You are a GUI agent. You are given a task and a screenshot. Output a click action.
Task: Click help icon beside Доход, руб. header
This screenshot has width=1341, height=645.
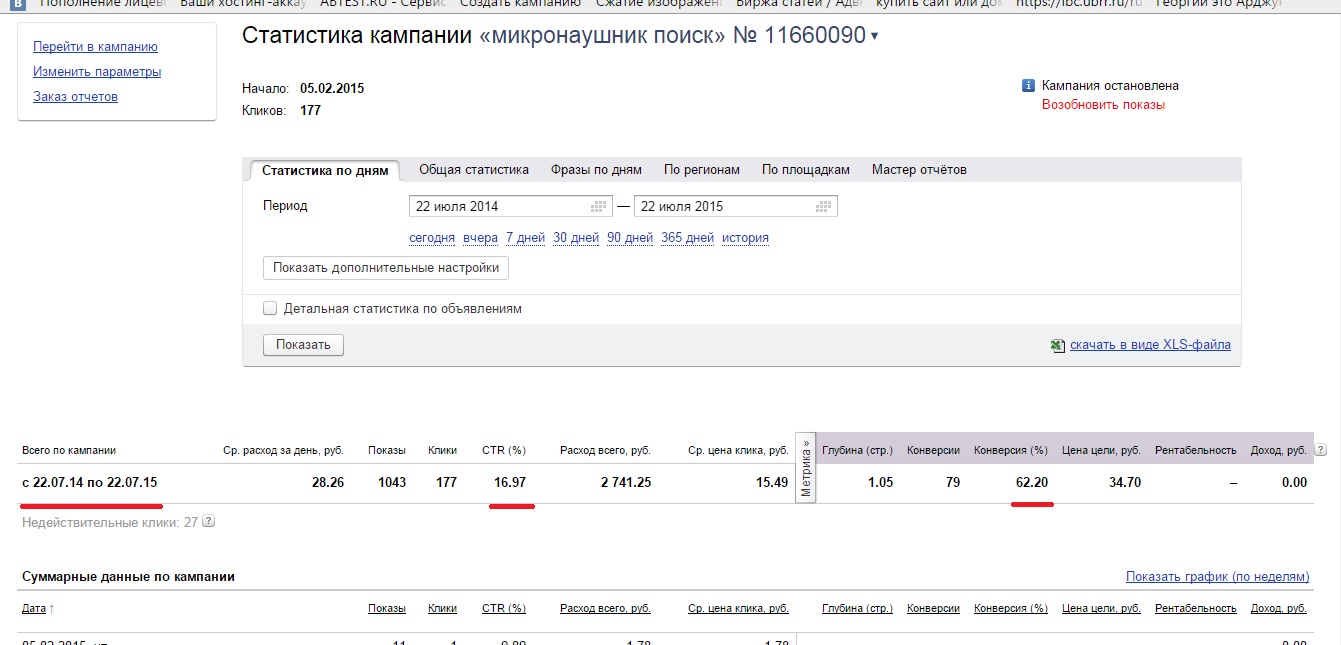1320,450
